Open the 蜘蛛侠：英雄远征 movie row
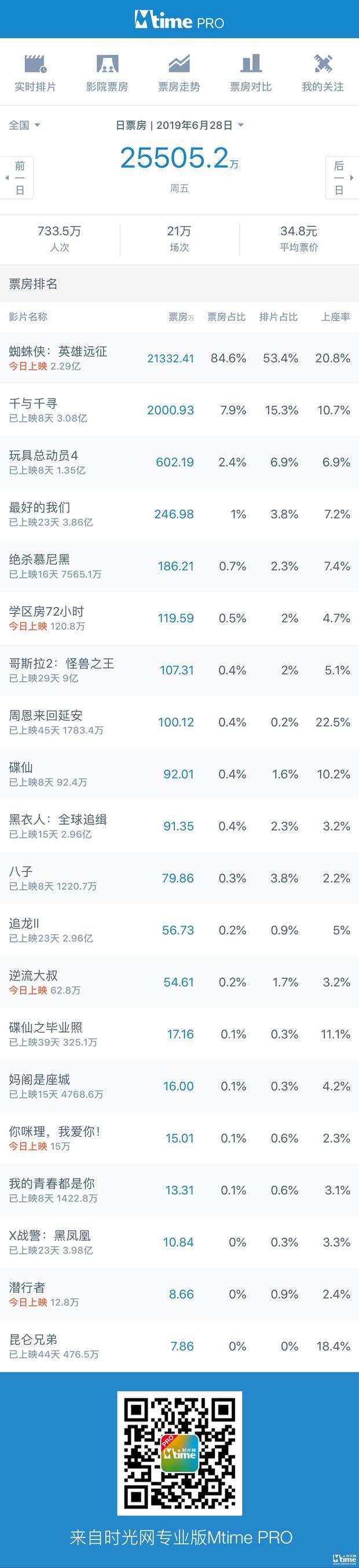359x1568 pixels. click(179, 358)
